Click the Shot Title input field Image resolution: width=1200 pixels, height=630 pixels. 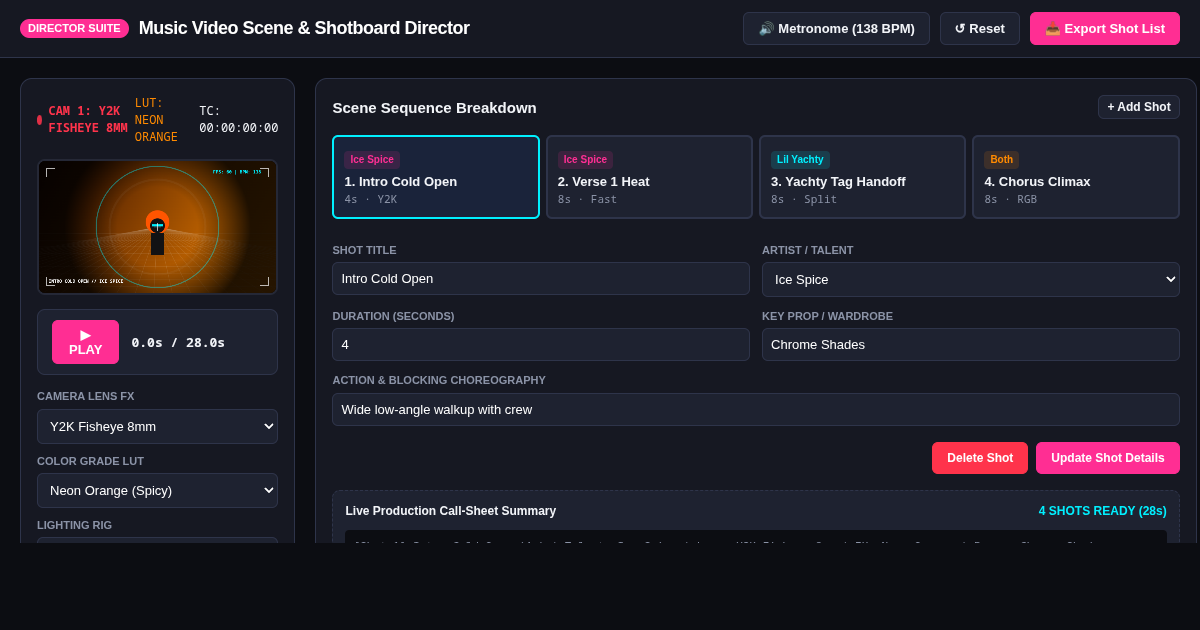[x=541, y=278]
